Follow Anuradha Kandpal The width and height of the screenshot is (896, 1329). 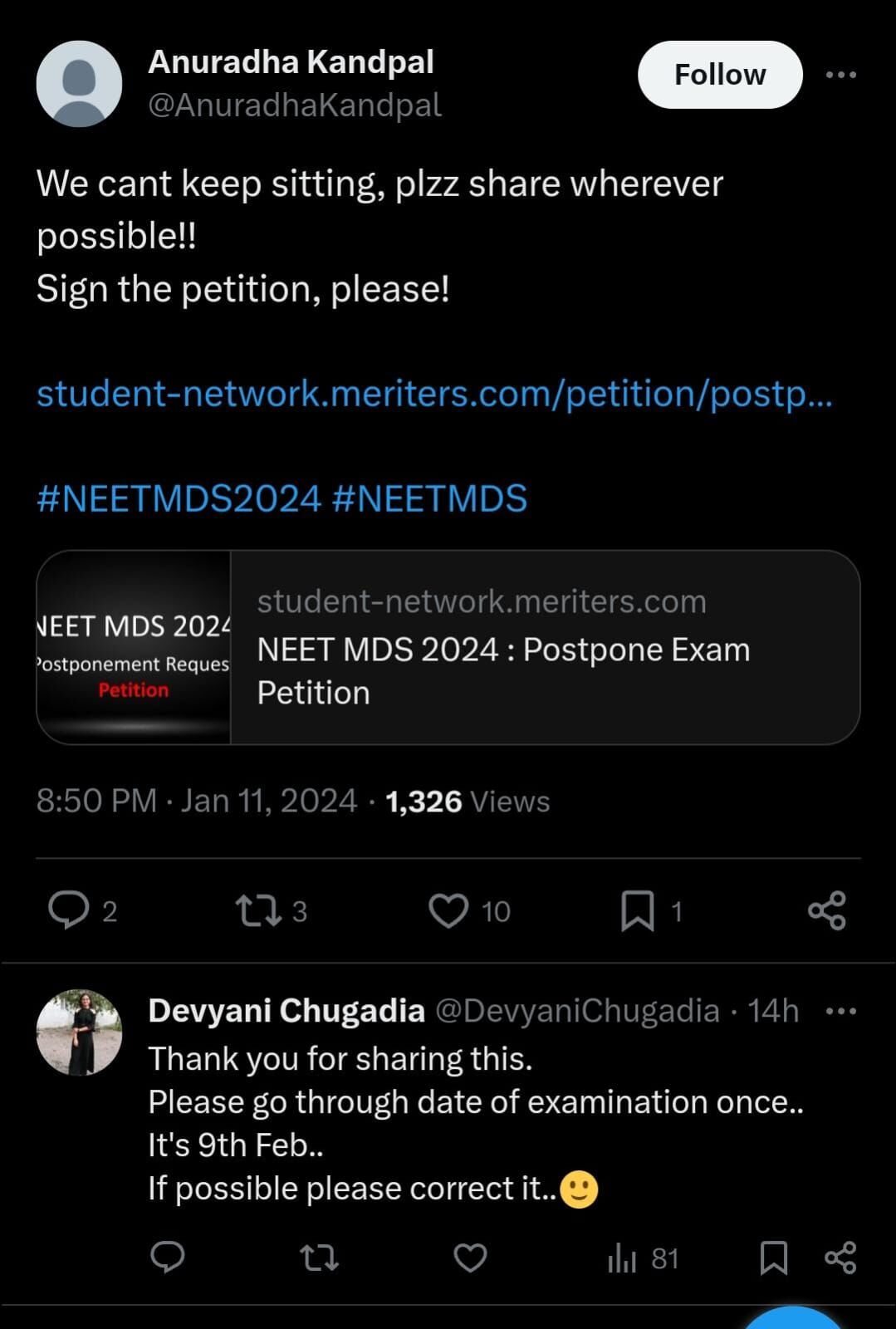coord(720,75)
